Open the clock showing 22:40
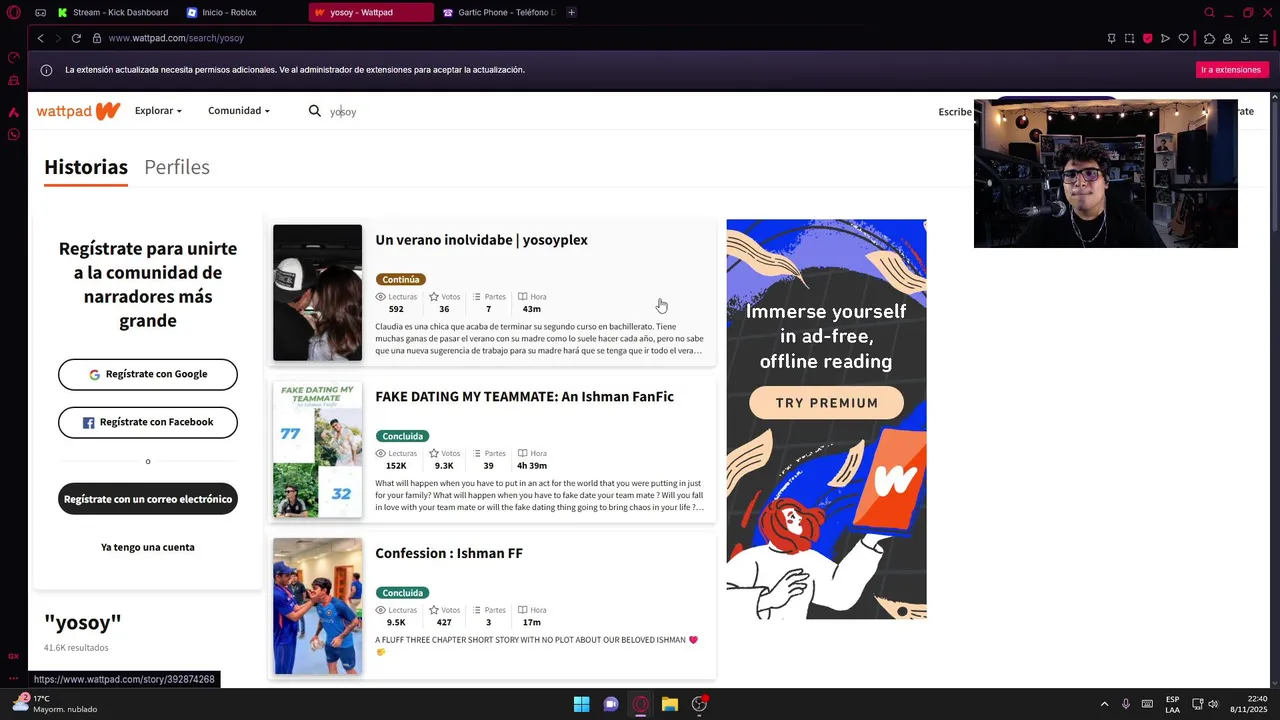 (x=1249, y=704)
